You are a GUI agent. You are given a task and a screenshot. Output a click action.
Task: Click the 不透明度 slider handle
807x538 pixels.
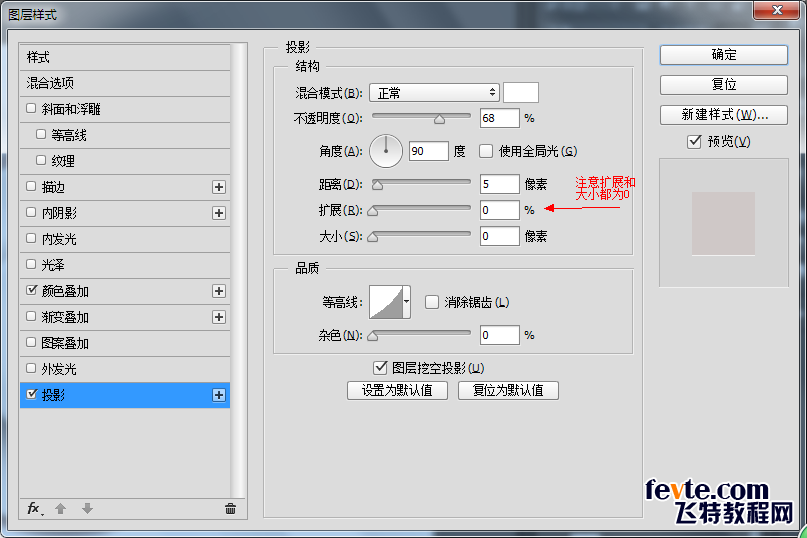point(439,119)
